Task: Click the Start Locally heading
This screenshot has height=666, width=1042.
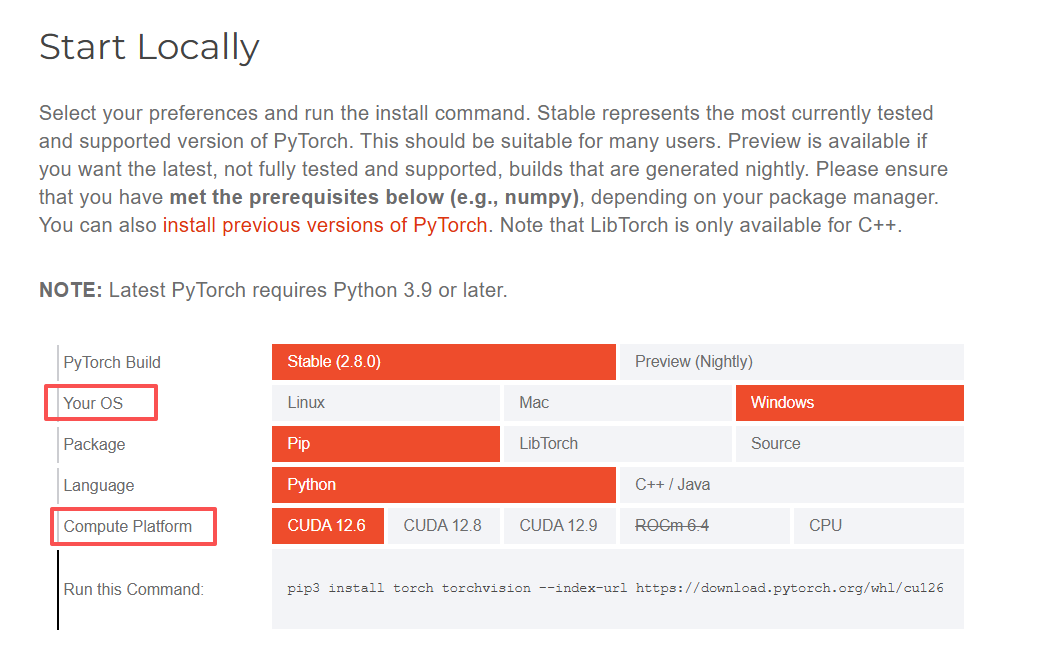Action: point(149,47)
